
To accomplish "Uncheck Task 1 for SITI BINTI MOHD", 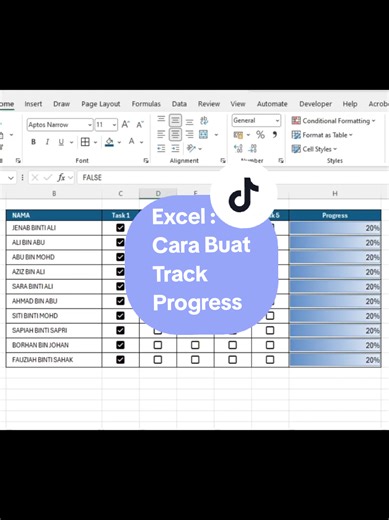I will [120, 316].
